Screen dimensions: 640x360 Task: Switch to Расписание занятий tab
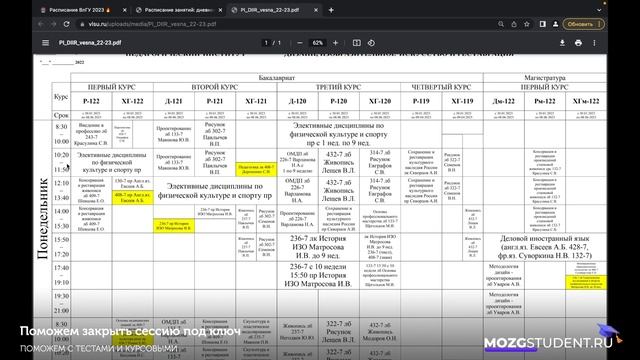[178, 10]
